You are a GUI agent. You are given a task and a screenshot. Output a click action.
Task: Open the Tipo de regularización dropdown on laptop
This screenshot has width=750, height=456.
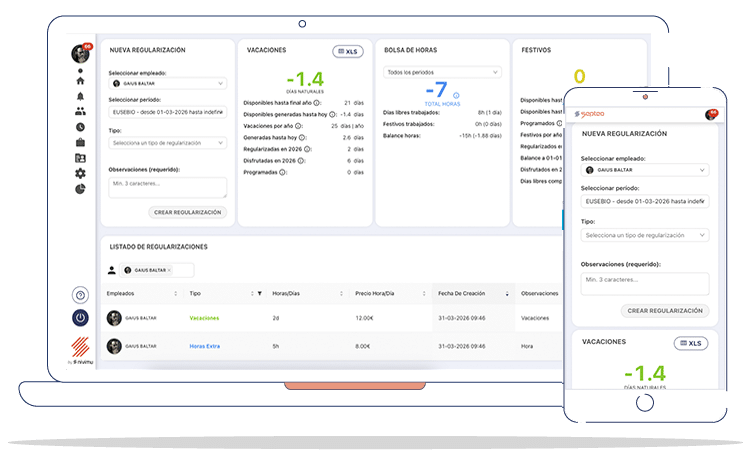click(167, 143)
